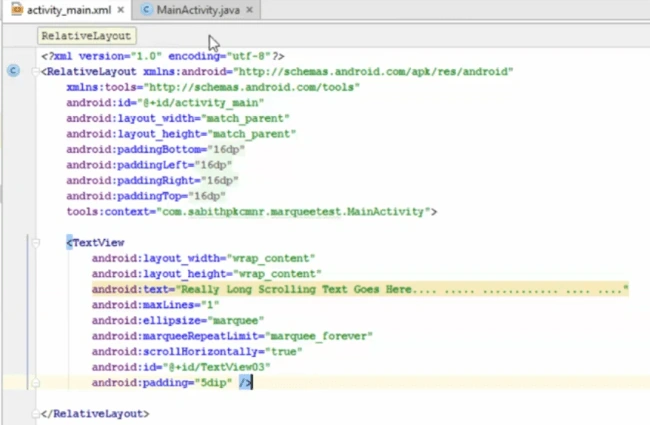Viewport: 650px width, 425px height.
Task: Open related class via gutter C icon
Action: pyautogui.click(x=13, y=71)
